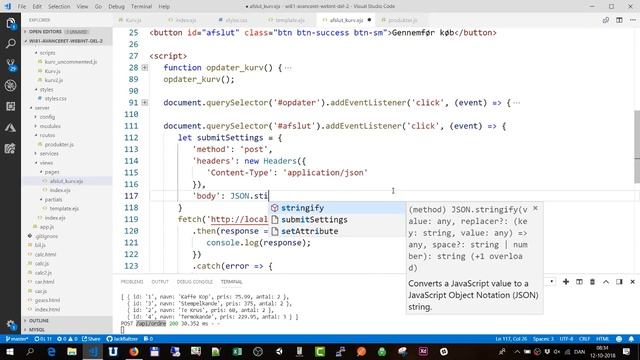Switch to the Problems panel tab
640x360 pixels.
coord(132,282)
